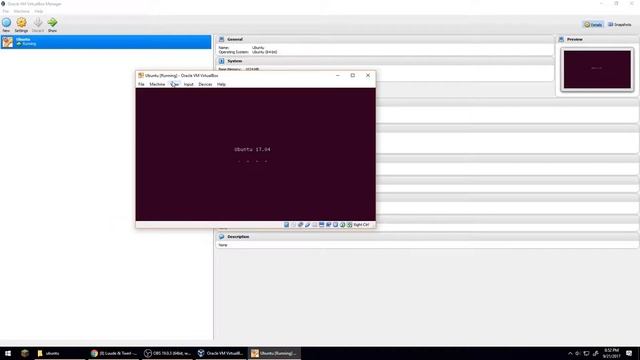Click the Discard toolbar icon
Viewport: 640px width, 360px height.
coord(38,24)
